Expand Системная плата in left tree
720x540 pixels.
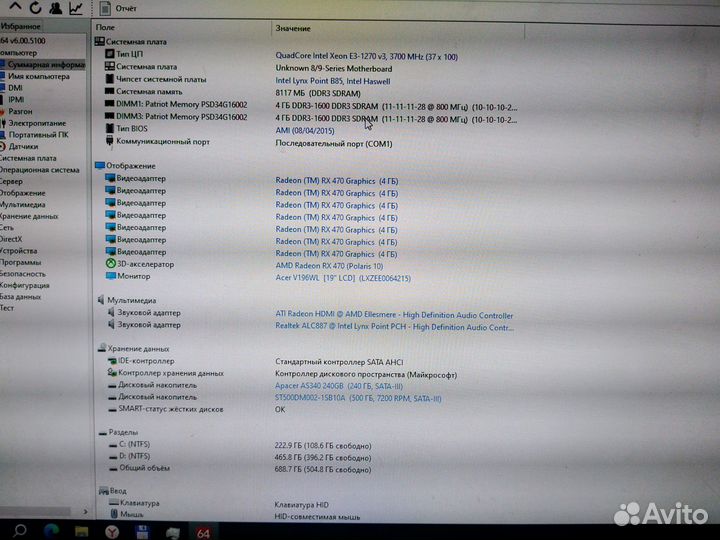(28, 158)
